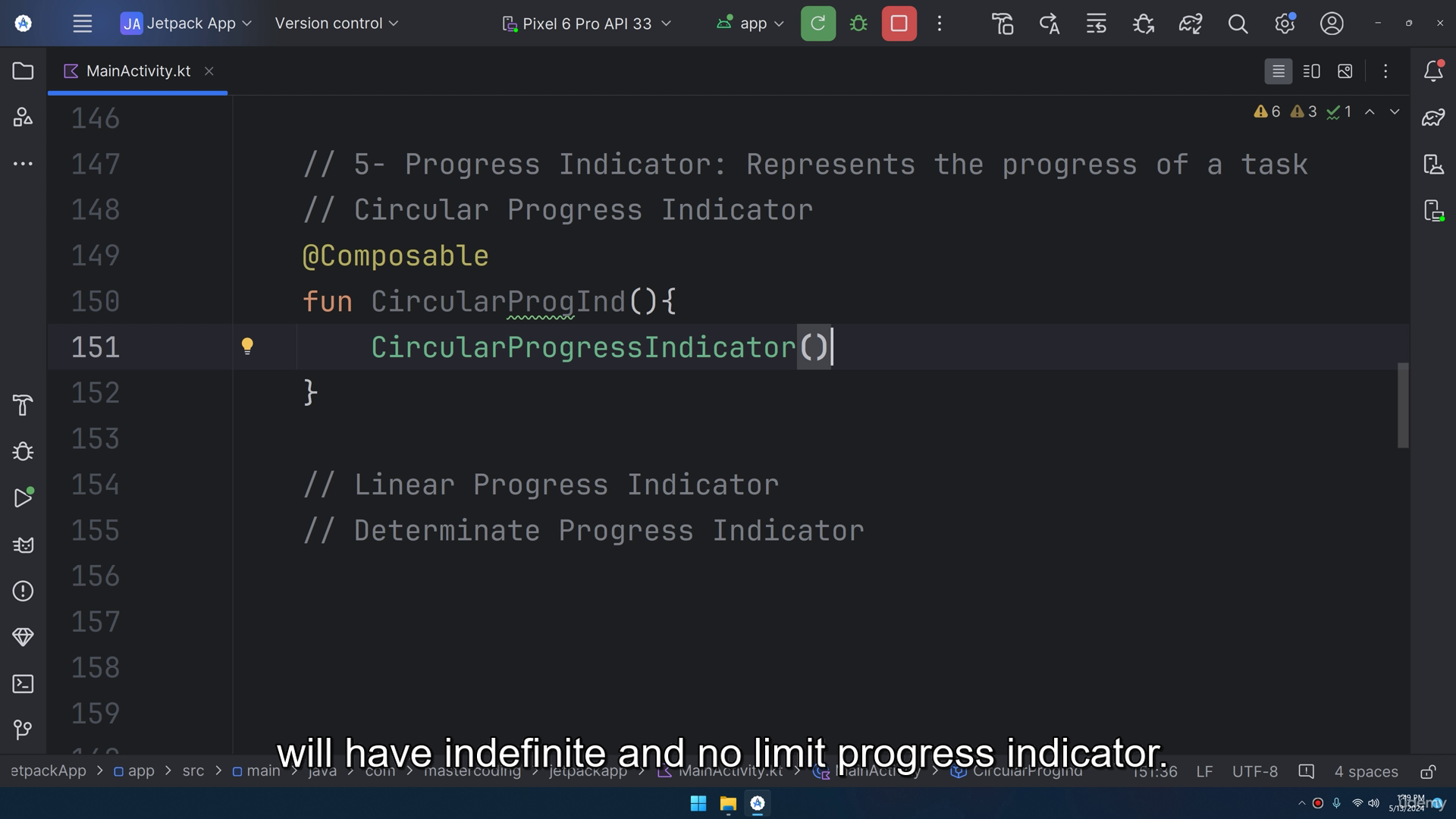Open IDE settings gear icon
This screenshot has height=819, width=1456.
(x=1285, y=24)
